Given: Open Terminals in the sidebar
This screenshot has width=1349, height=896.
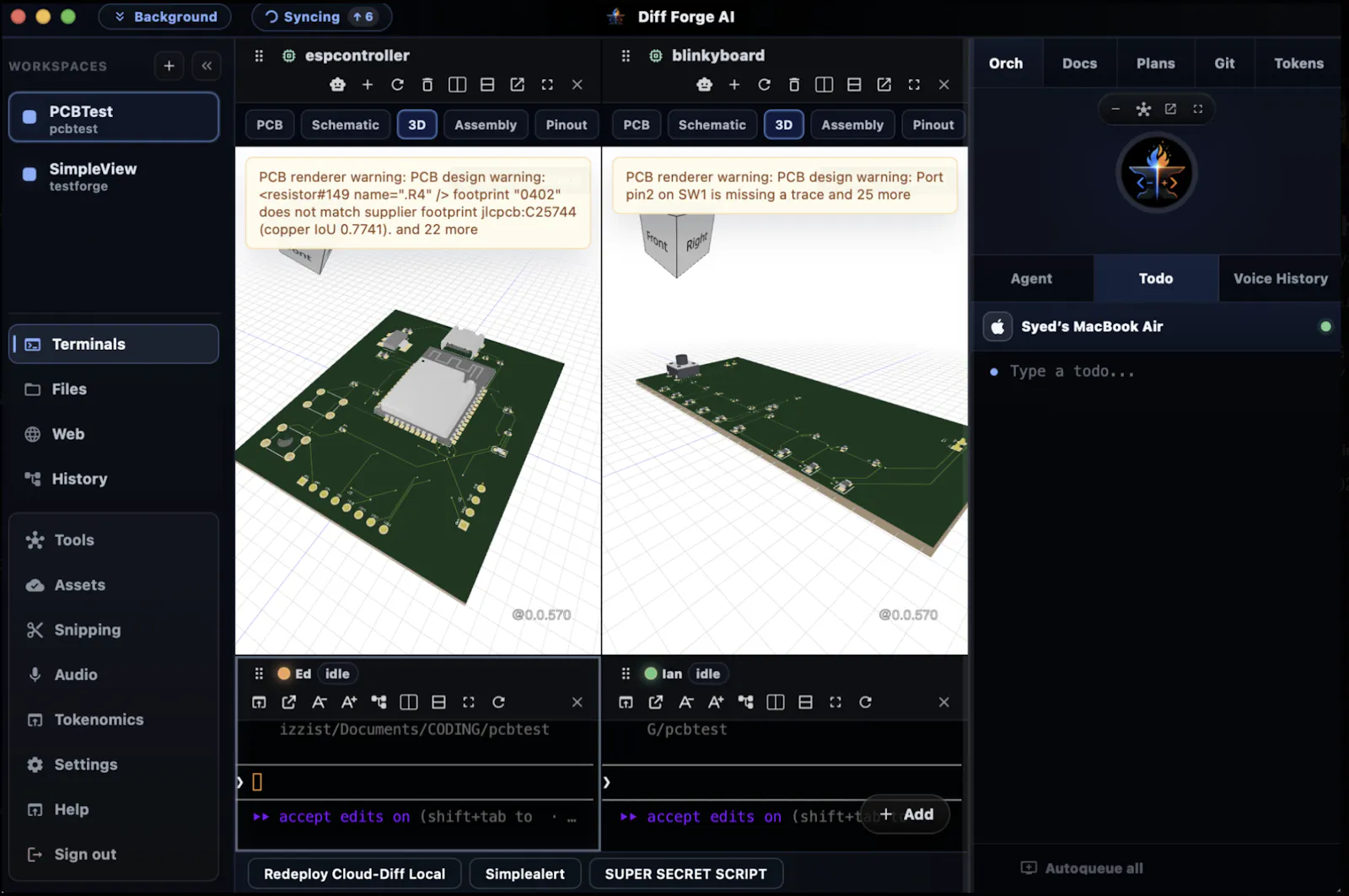Looking at the screenshot, I should pos(114,344).
